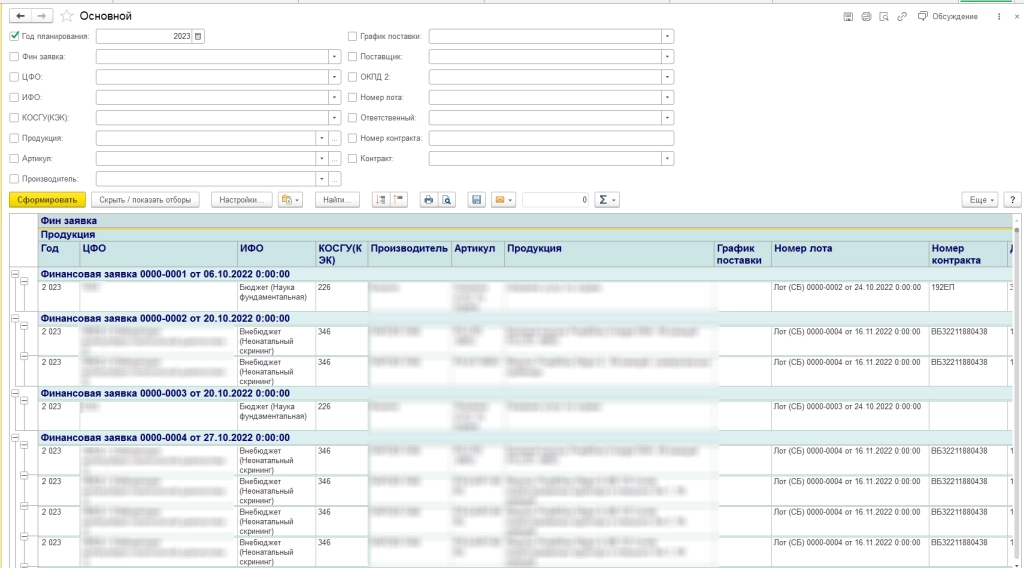
Task: Add Основной to favorites with star icon
Action: (x=67, y=16)
